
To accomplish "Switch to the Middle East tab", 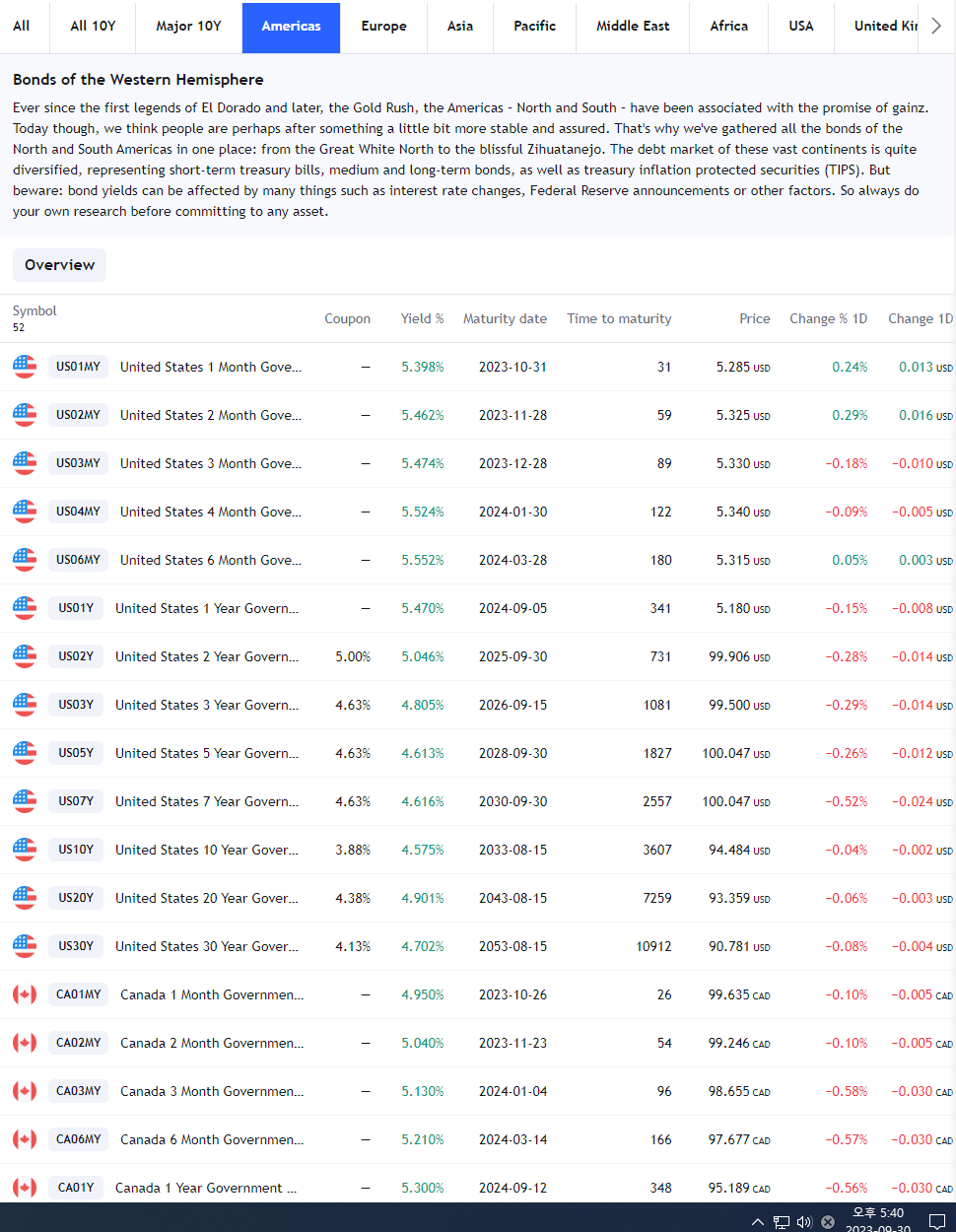I will click(633, 27).
